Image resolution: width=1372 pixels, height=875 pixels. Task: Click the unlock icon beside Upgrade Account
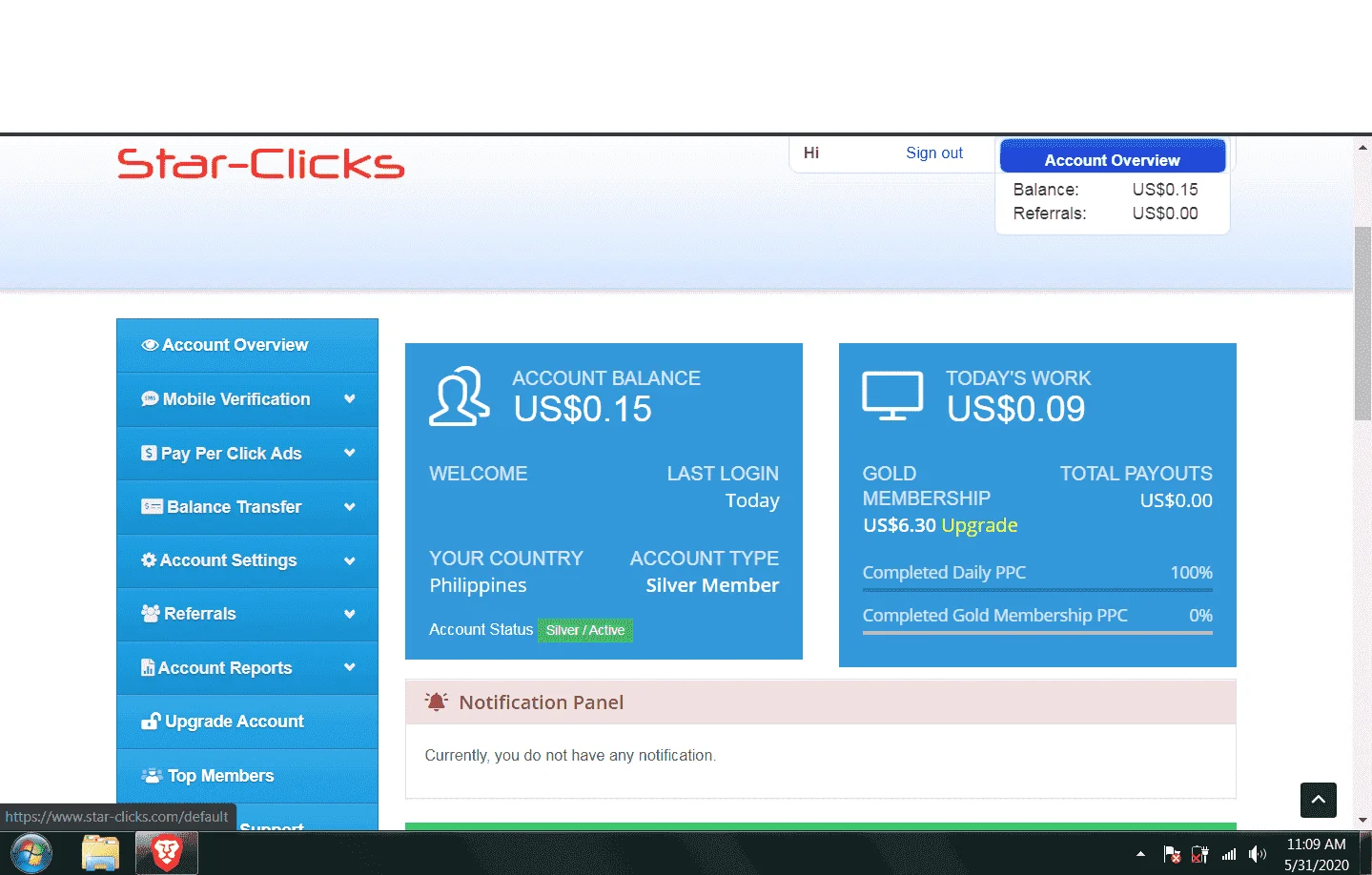151,722
